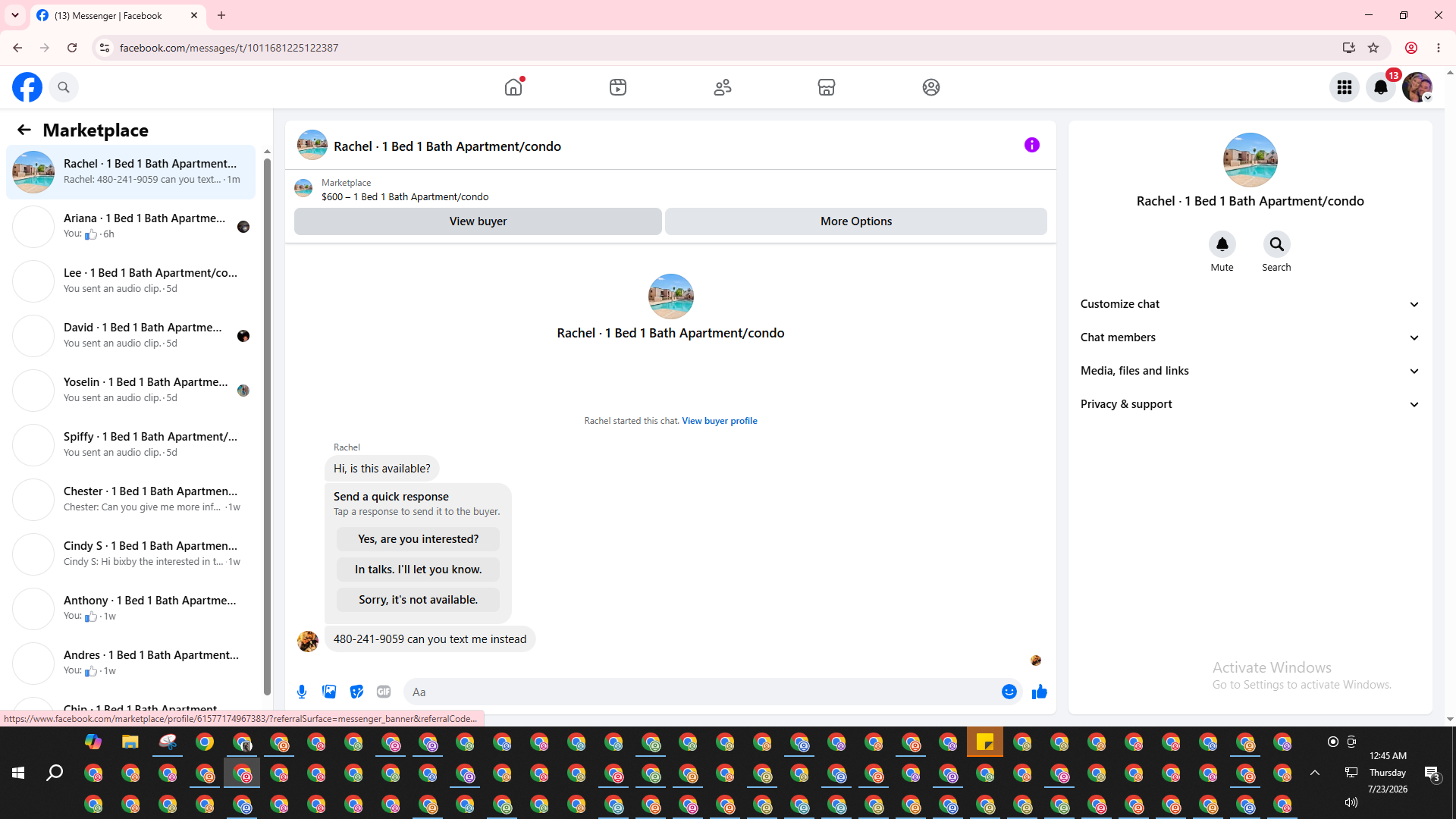Image resolution: width=1456 pixels, height=819 pixels.
Task: Open the taskbar clock and date
Action: point(1388,773)
